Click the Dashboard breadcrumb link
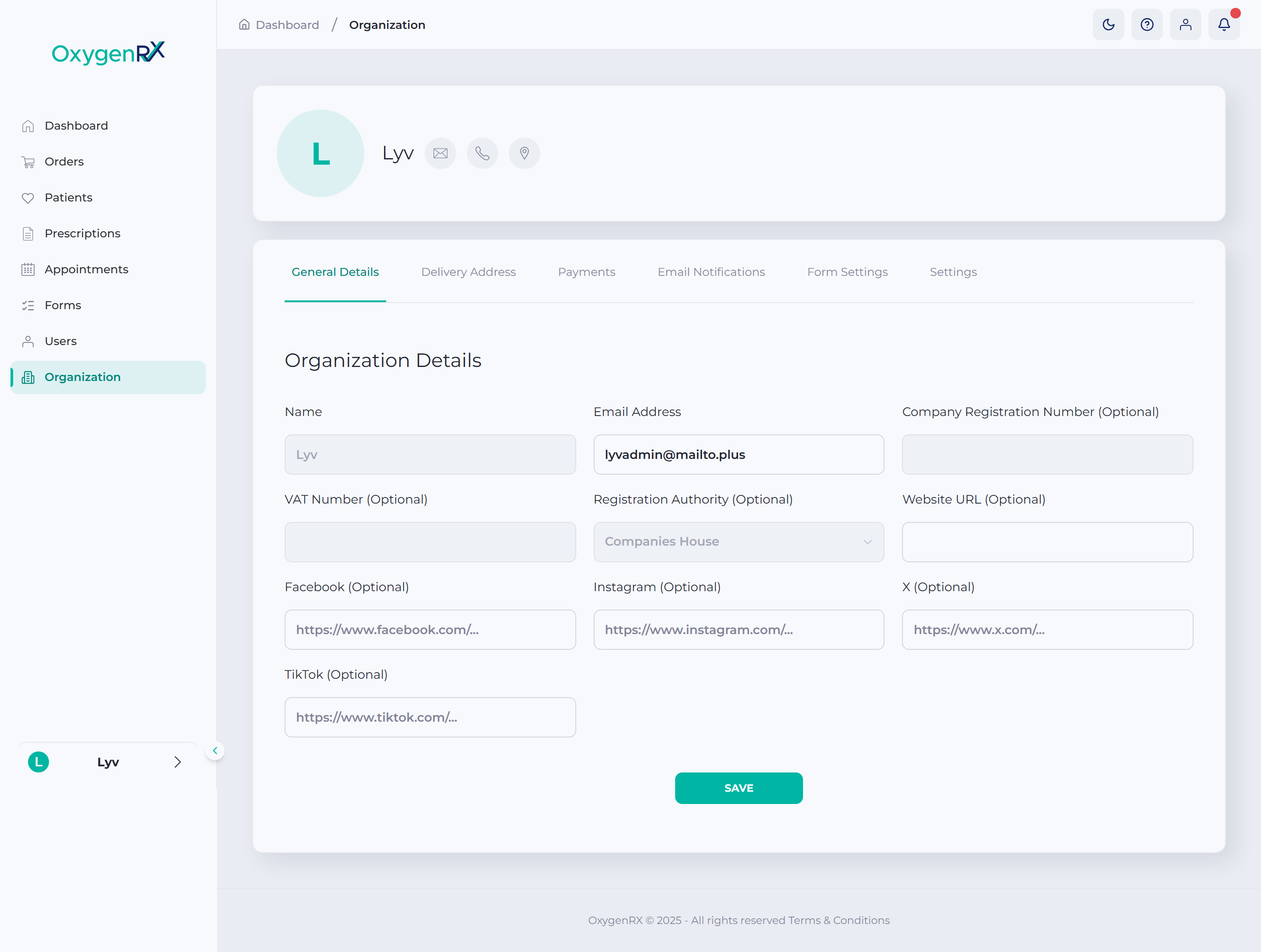1261x952 pixels. pos(287,25)
